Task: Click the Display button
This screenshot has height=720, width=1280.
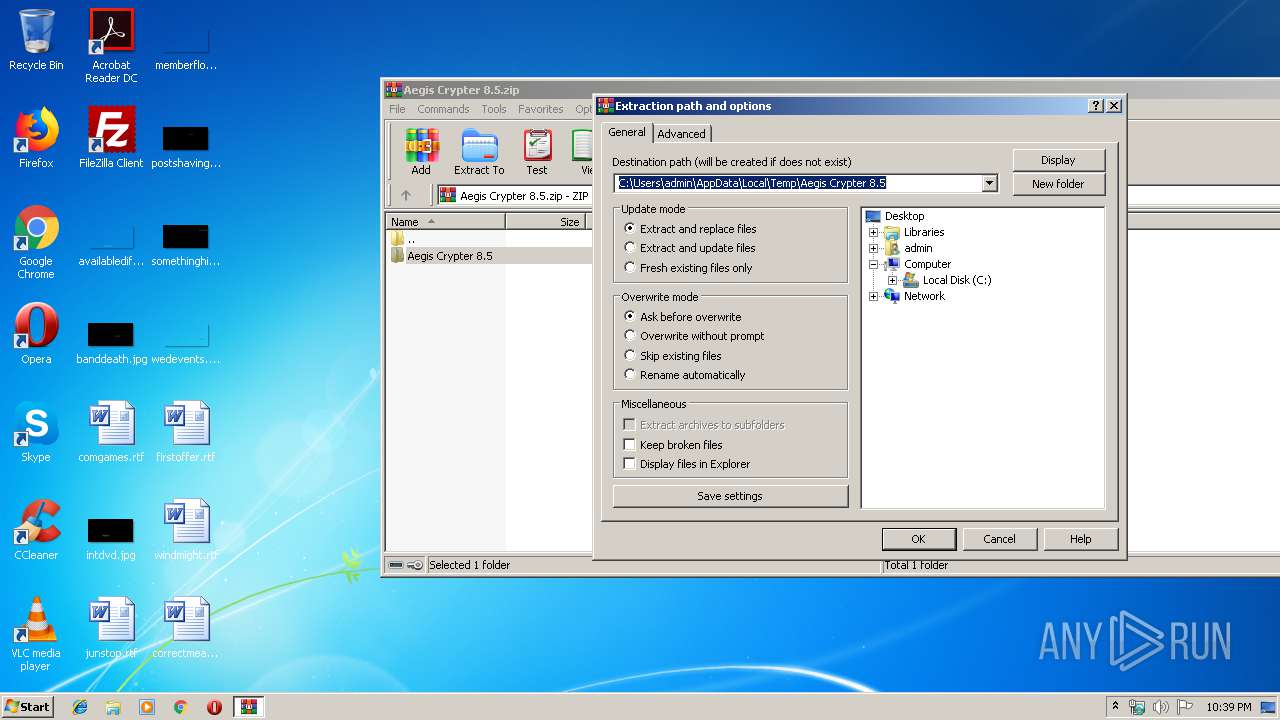Action: (1058, 160)
